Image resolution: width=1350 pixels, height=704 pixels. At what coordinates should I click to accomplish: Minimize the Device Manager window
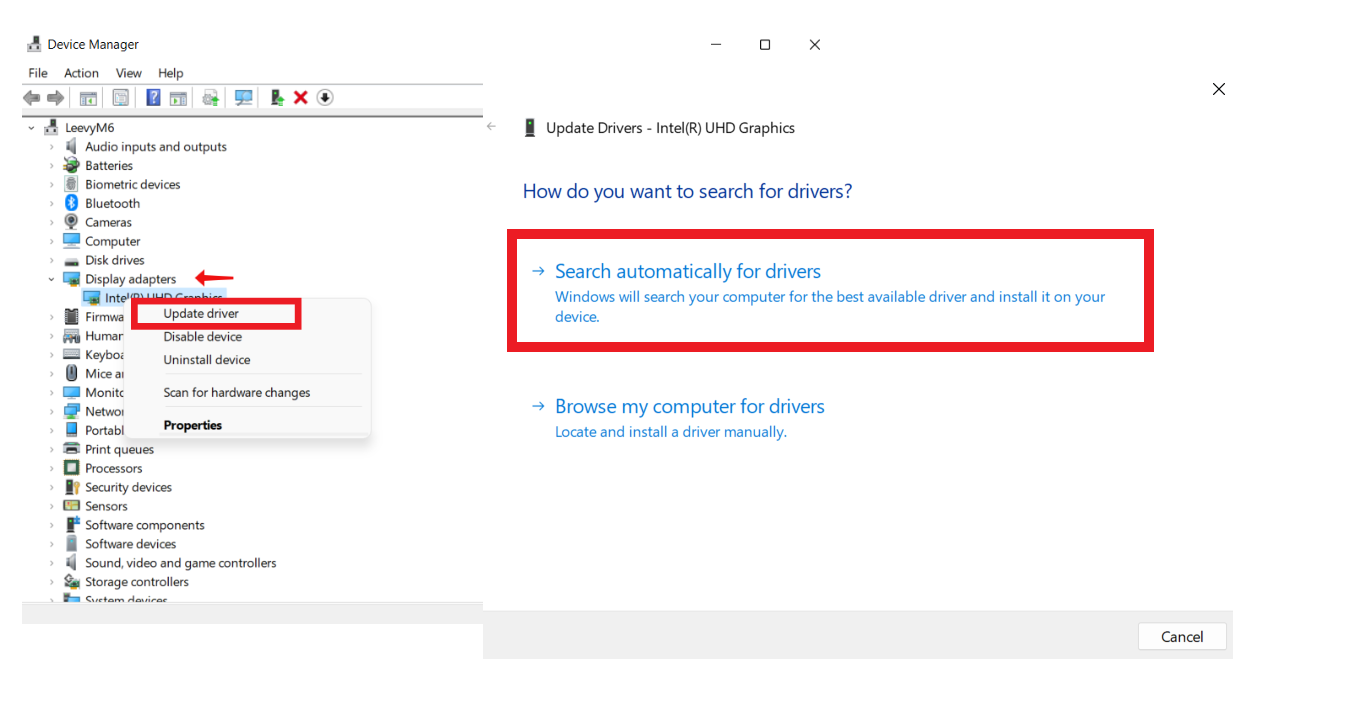[x=716, y=44]
